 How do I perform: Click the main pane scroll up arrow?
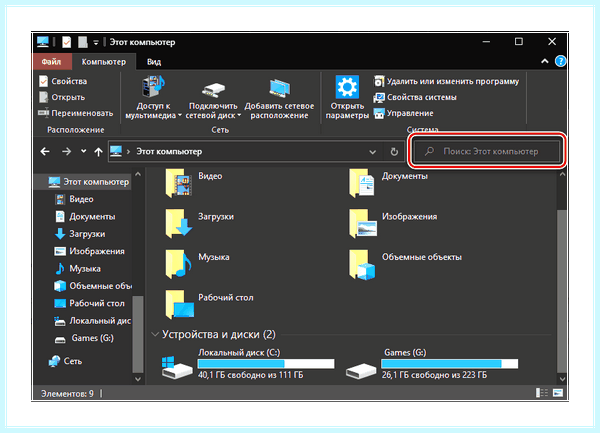pyautogui.click(x=562, y=174)
